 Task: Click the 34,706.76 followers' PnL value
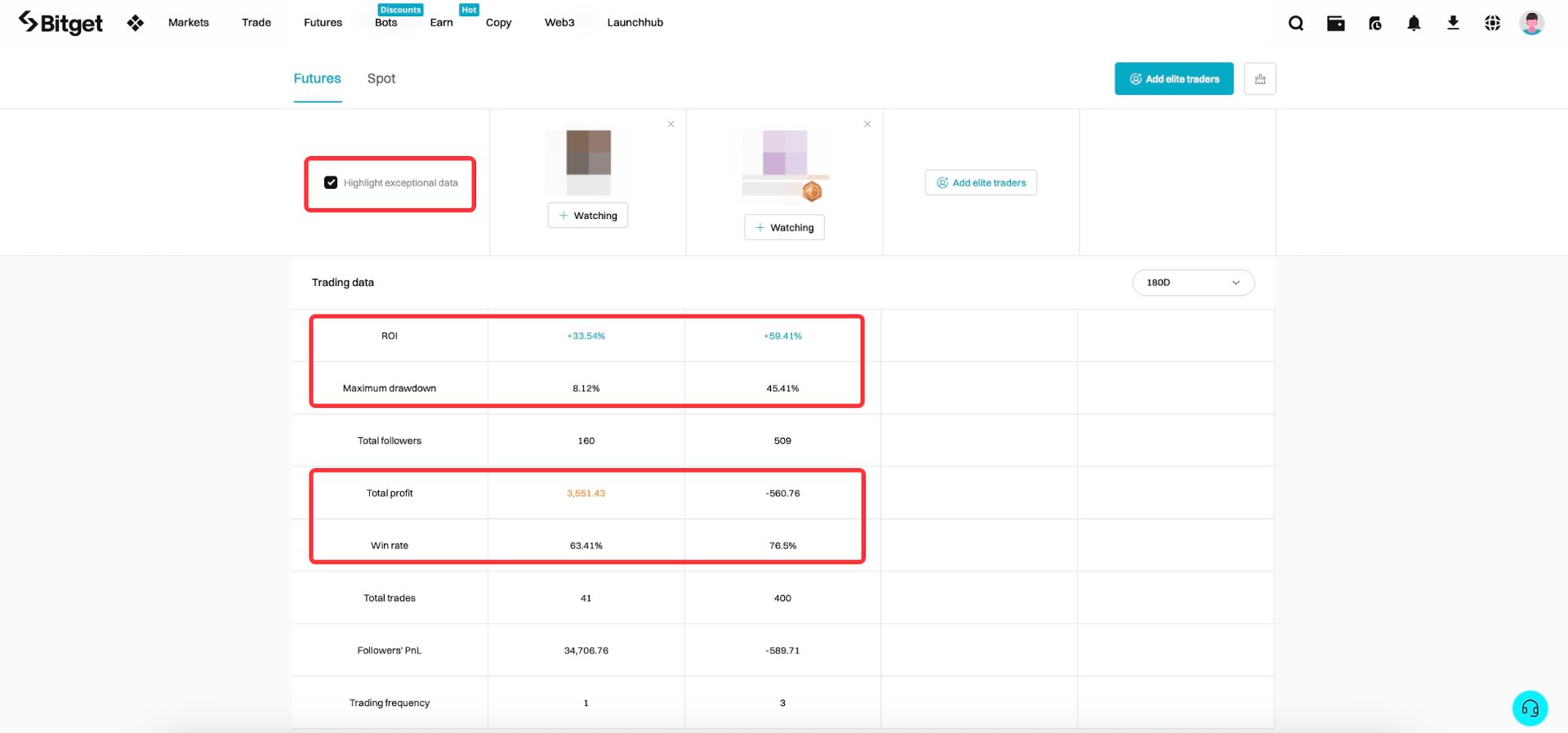click(x=586, y=650)
